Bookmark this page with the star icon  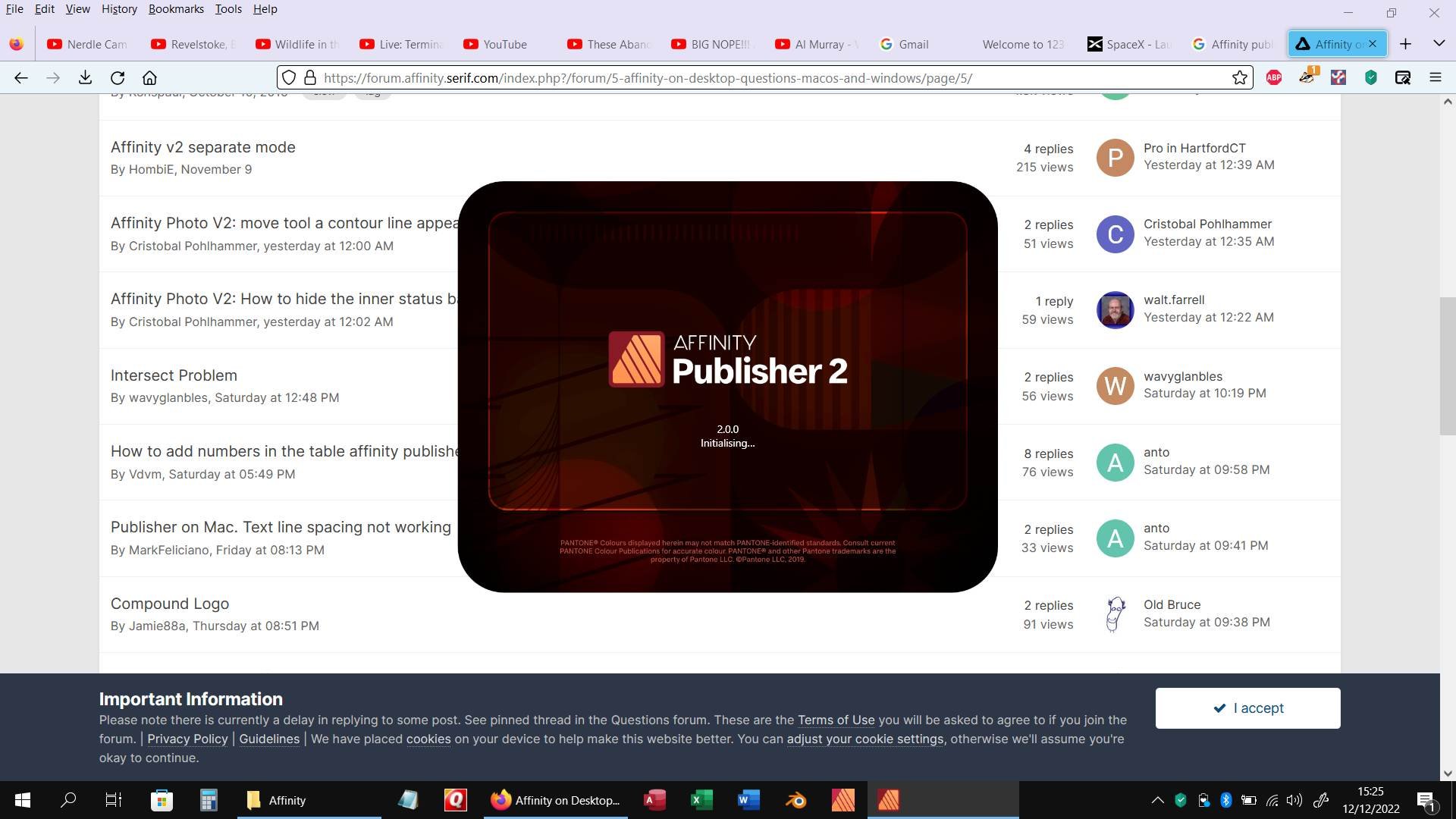[1240, 77]
